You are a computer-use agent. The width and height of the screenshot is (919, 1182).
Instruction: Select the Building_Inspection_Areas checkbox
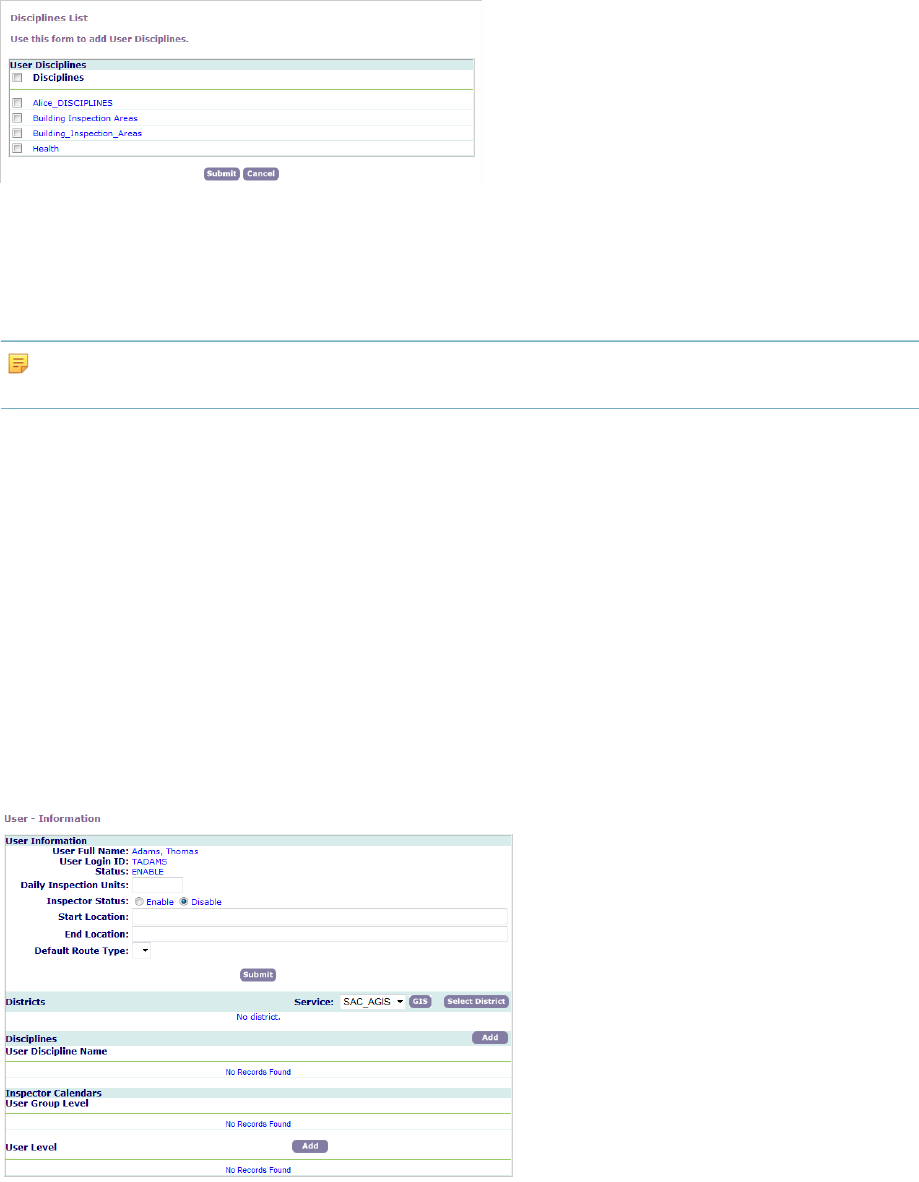pyautogui.click(x=17, y=133)
